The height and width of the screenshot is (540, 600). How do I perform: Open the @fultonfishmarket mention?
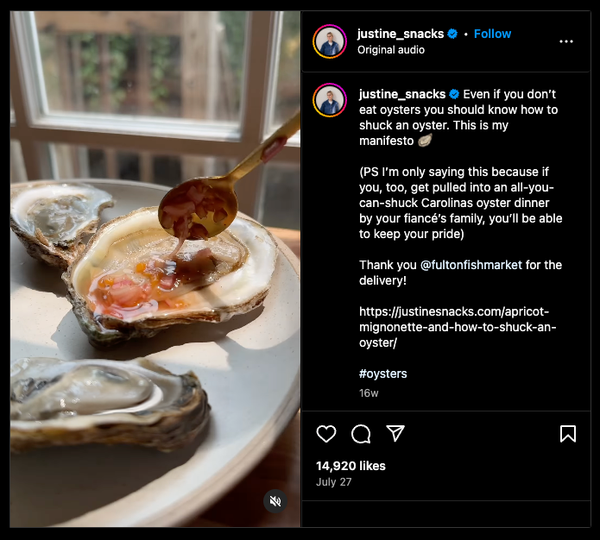click(480, 265)
